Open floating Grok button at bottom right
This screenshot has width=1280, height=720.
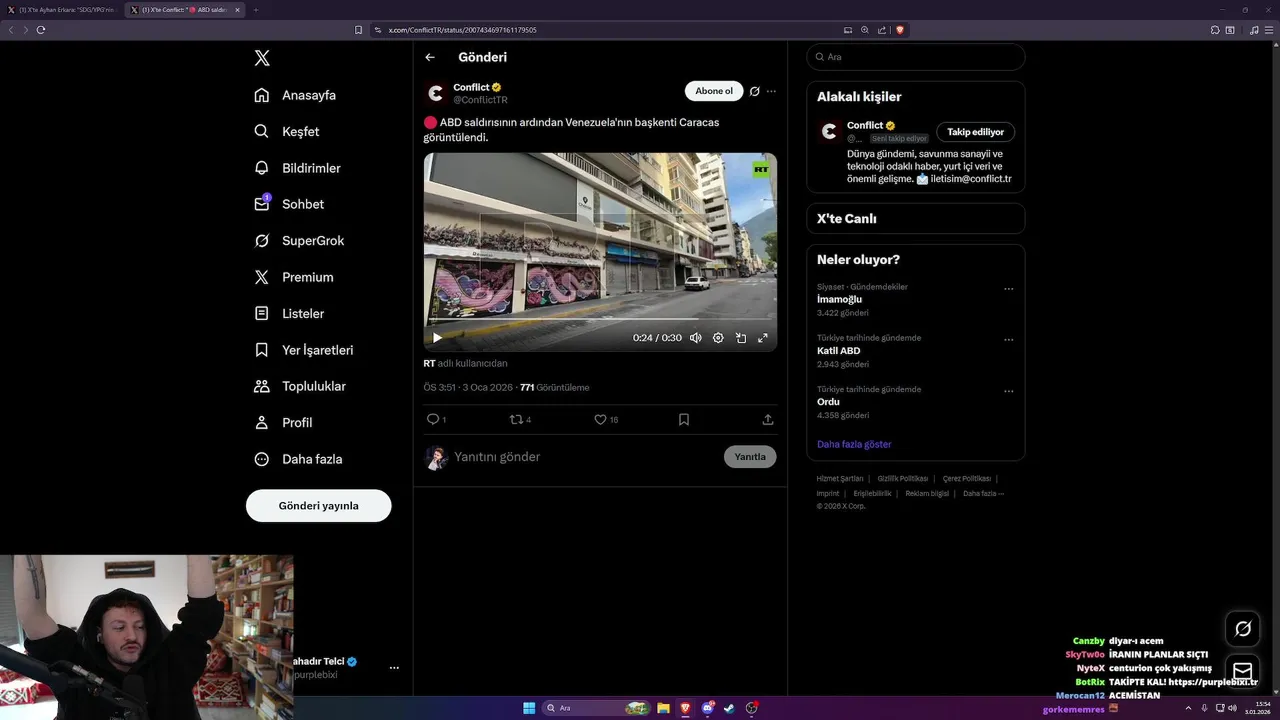click(x=1243, y=628)
